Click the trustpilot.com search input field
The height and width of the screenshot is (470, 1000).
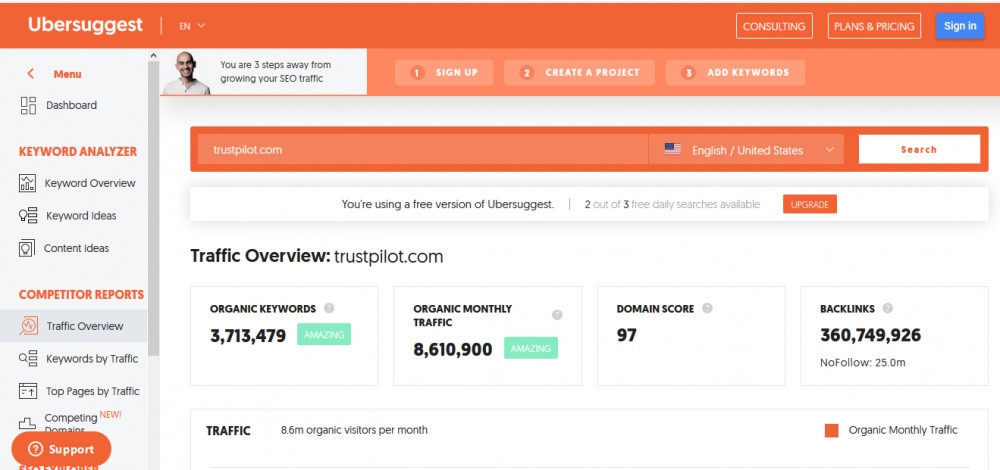423,150
